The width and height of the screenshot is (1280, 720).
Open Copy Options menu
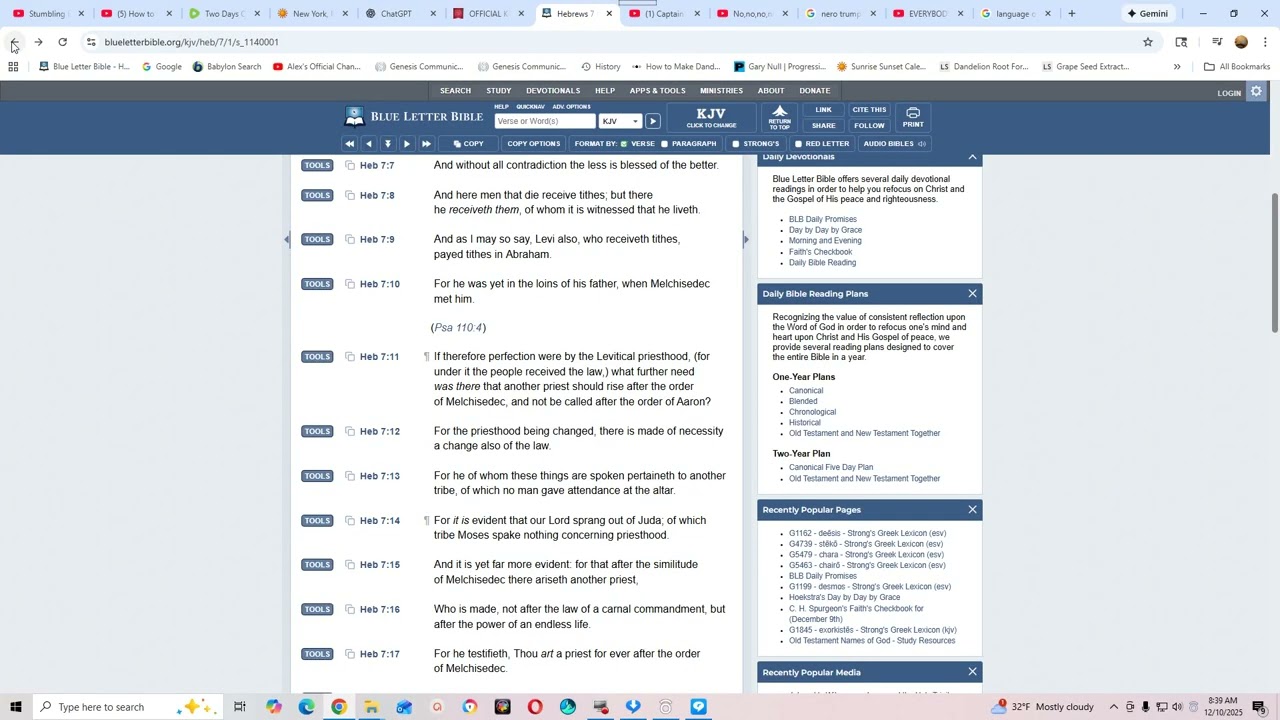click(533, 144)
